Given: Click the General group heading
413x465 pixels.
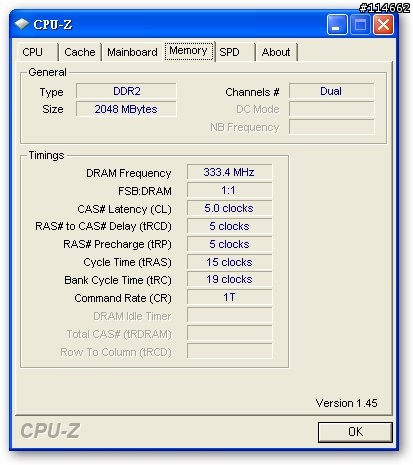Looking at the screenshot, I should pos(47,72).
